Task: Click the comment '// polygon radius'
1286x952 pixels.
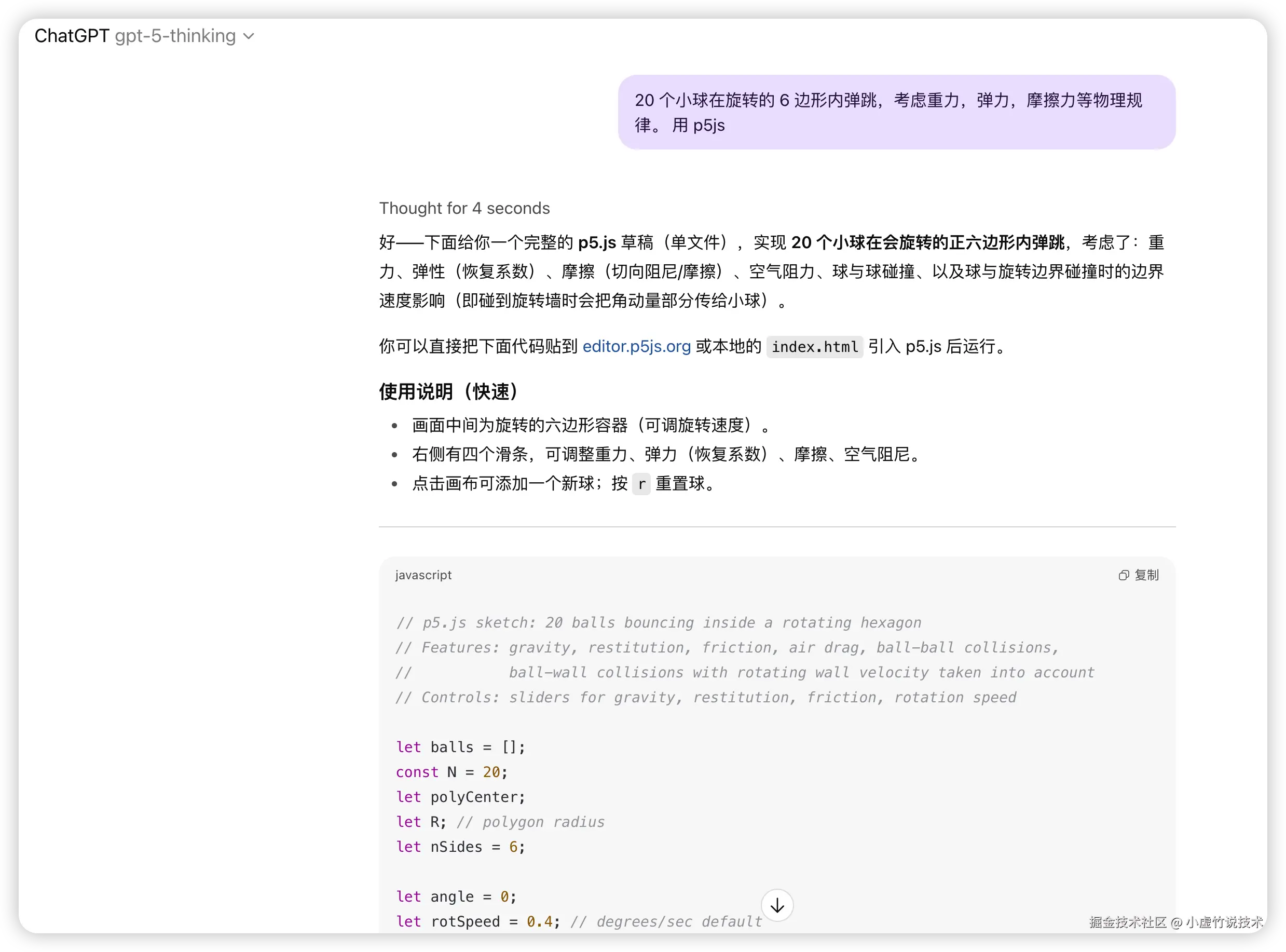Action: click(x=531, y=822)
